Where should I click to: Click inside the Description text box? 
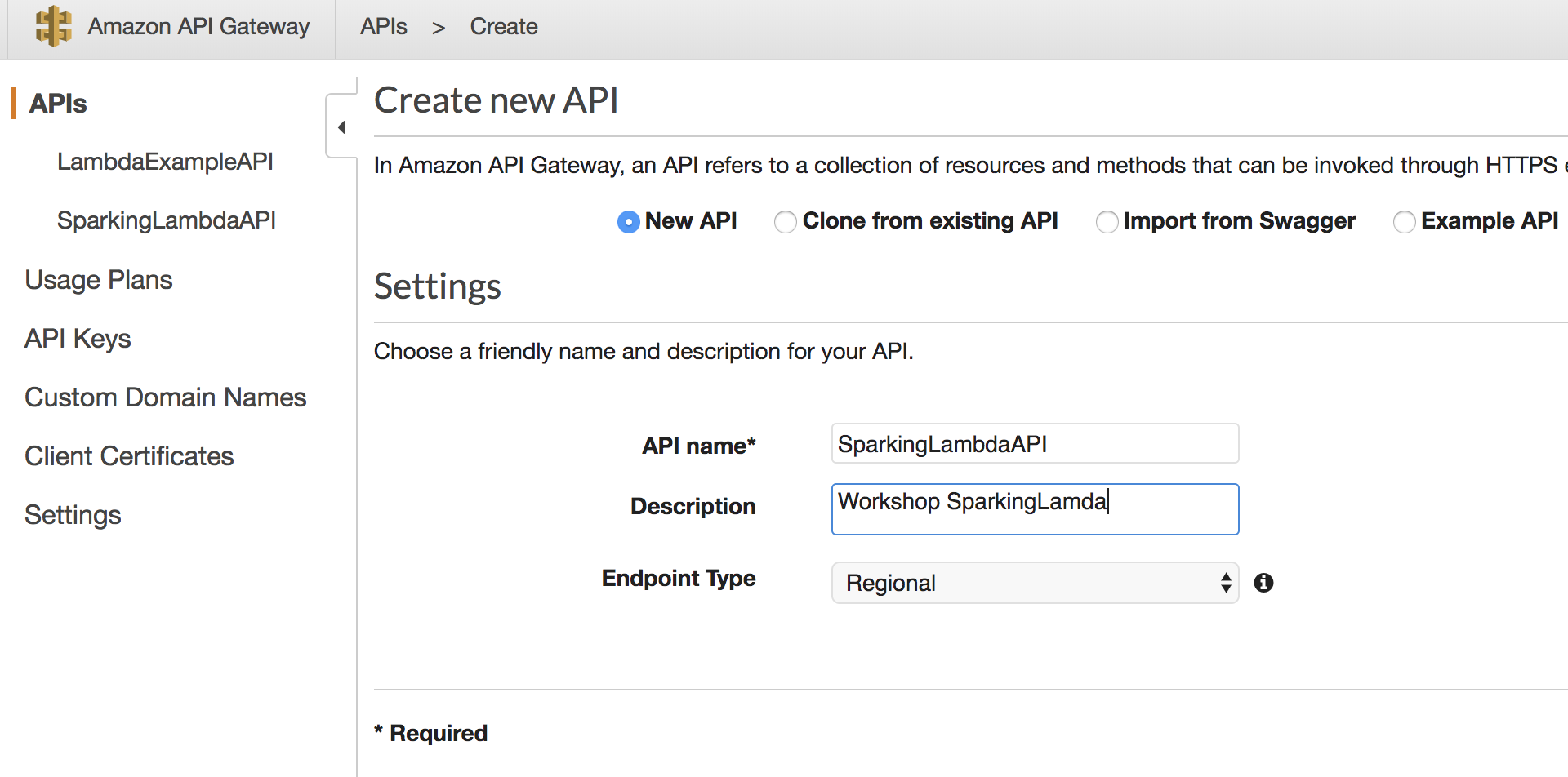coord(1035,509)
